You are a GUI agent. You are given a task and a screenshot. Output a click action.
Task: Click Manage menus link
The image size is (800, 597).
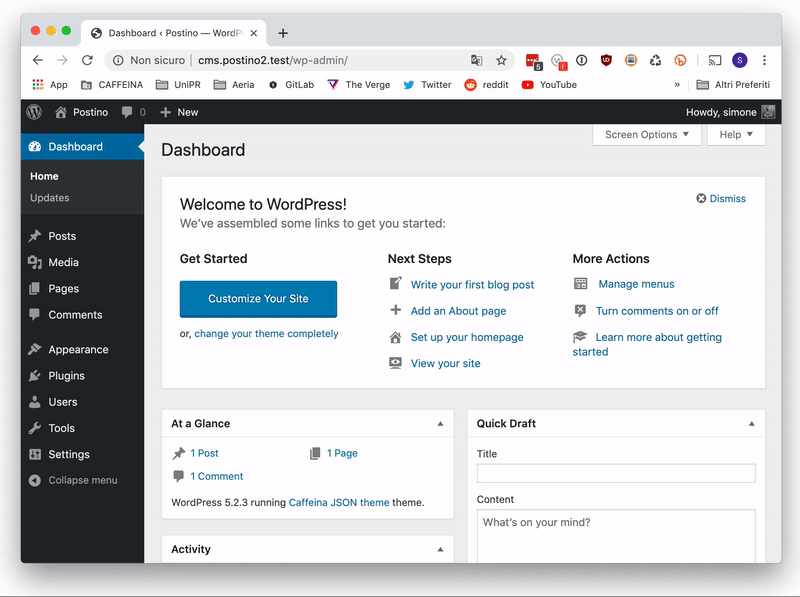636,284
